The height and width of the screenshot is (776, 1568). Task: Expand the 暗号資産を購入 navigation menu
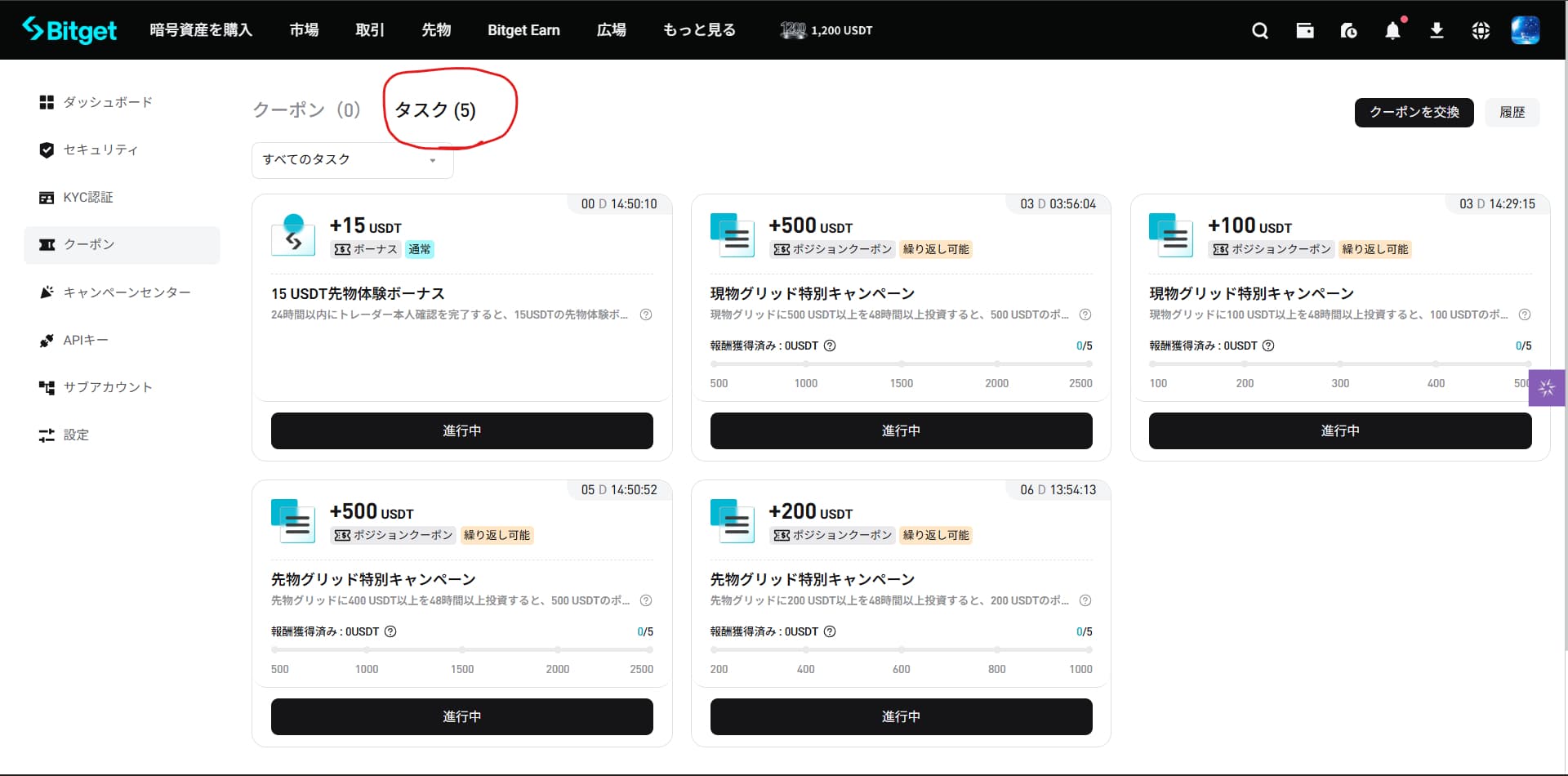pyautogui.click(x=201, y=30)
